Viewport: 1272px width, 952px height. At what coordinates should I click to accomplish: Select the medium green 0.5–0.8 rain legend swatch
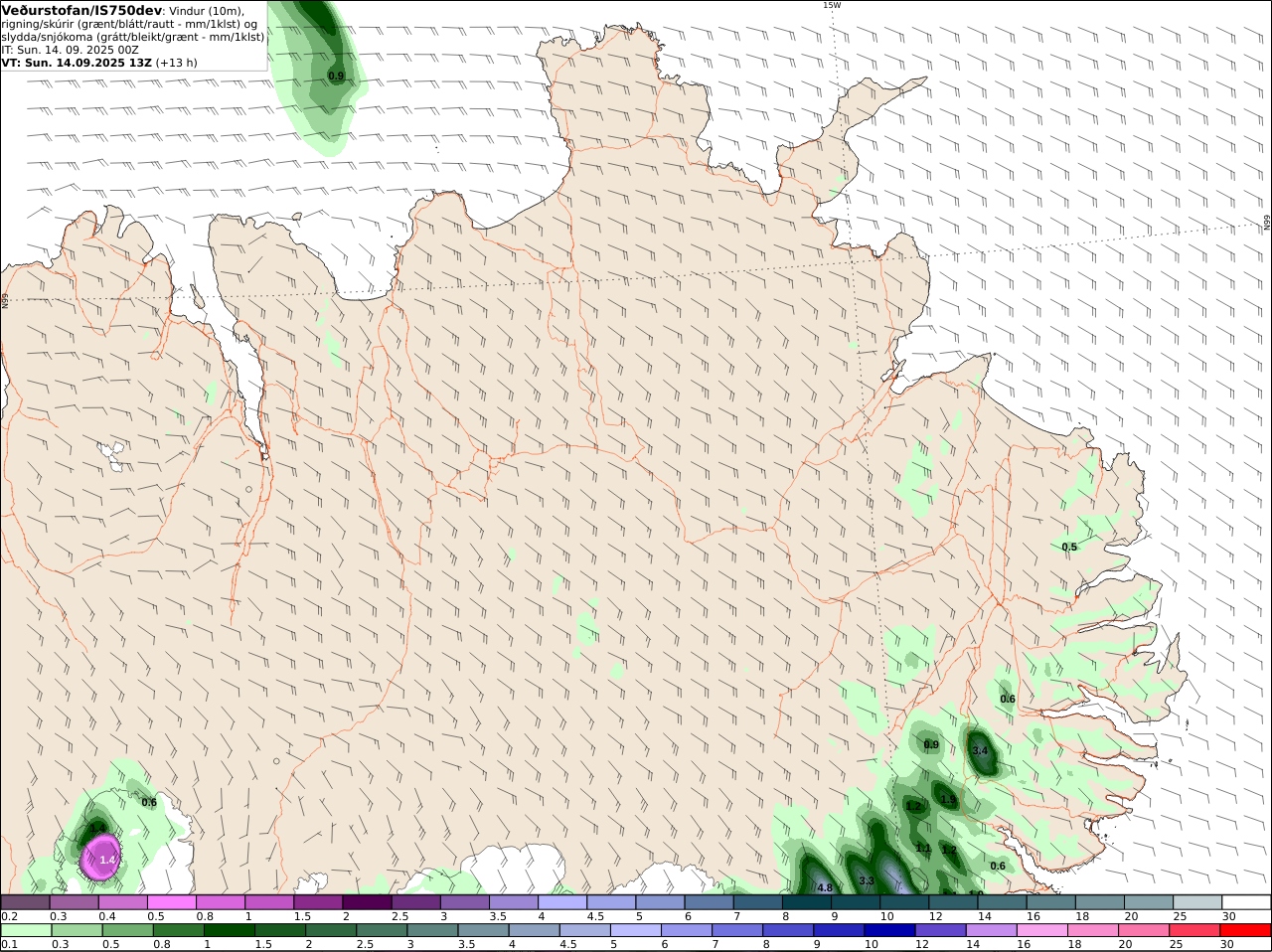[127, 931]
